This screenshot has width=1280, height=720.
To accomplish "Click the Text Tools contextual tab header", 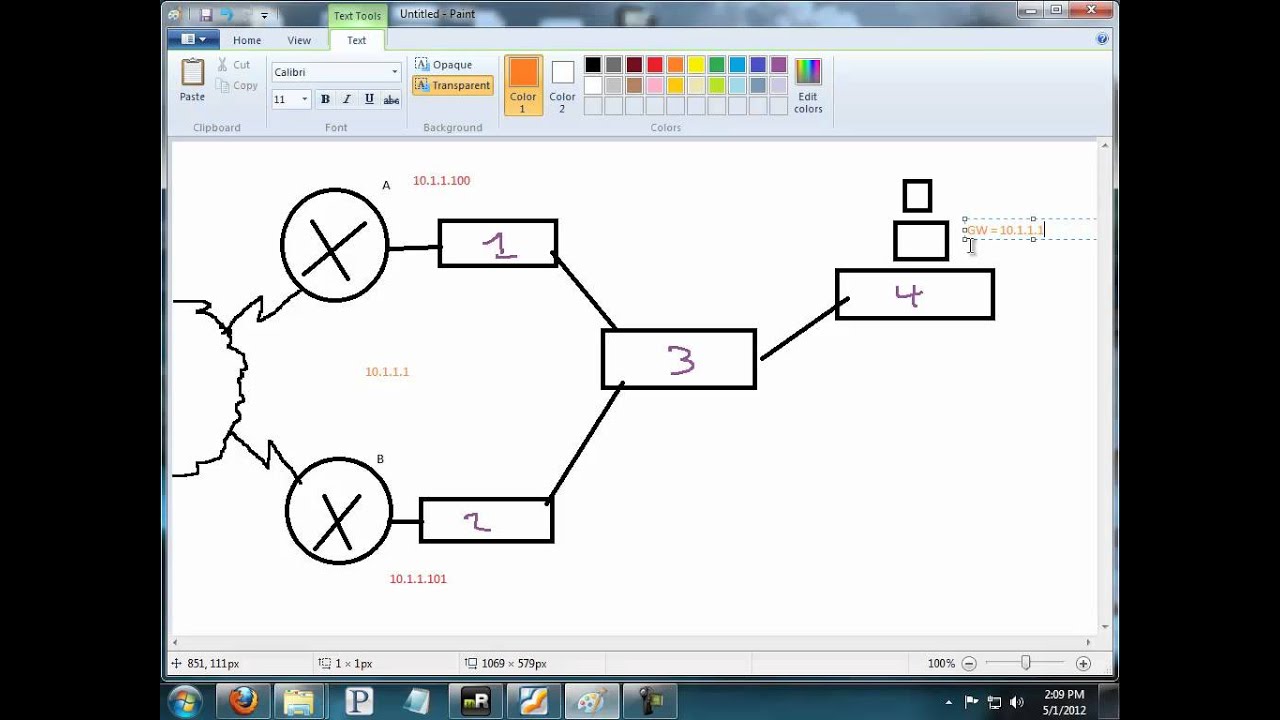I will (x=357, y=16).
